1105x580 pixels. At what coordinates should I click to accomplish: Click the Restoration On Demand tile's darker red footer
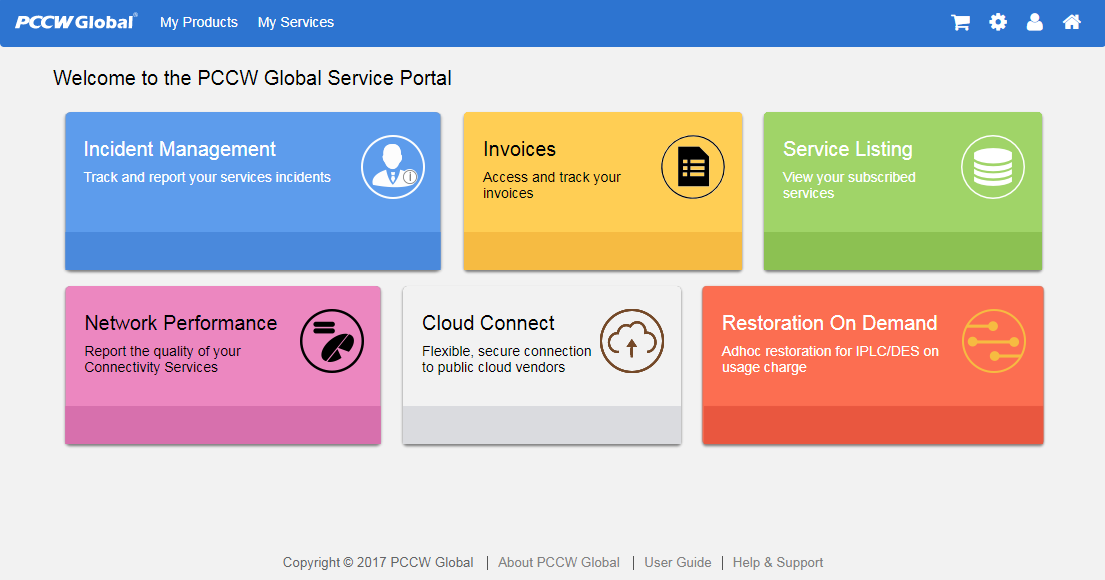pyautogui.click(x=872, y=425)
